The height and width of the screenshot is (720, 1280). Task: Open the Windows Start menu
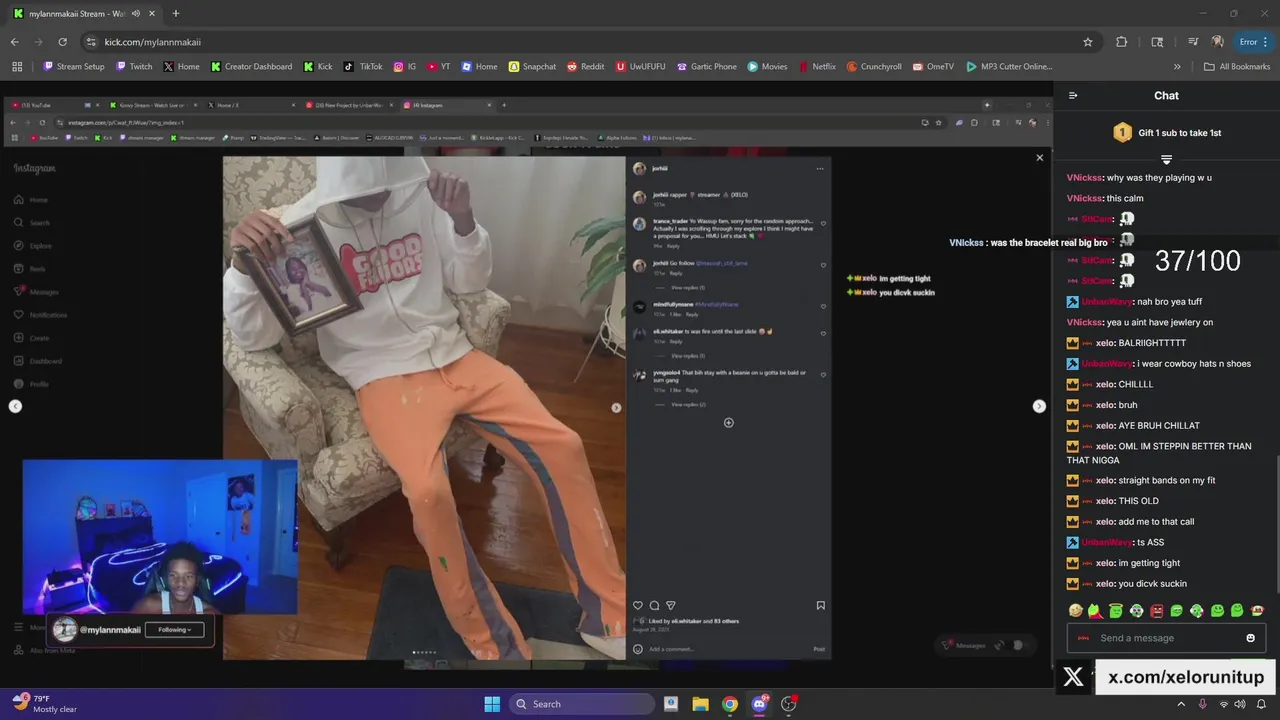[x=492, y=704]
